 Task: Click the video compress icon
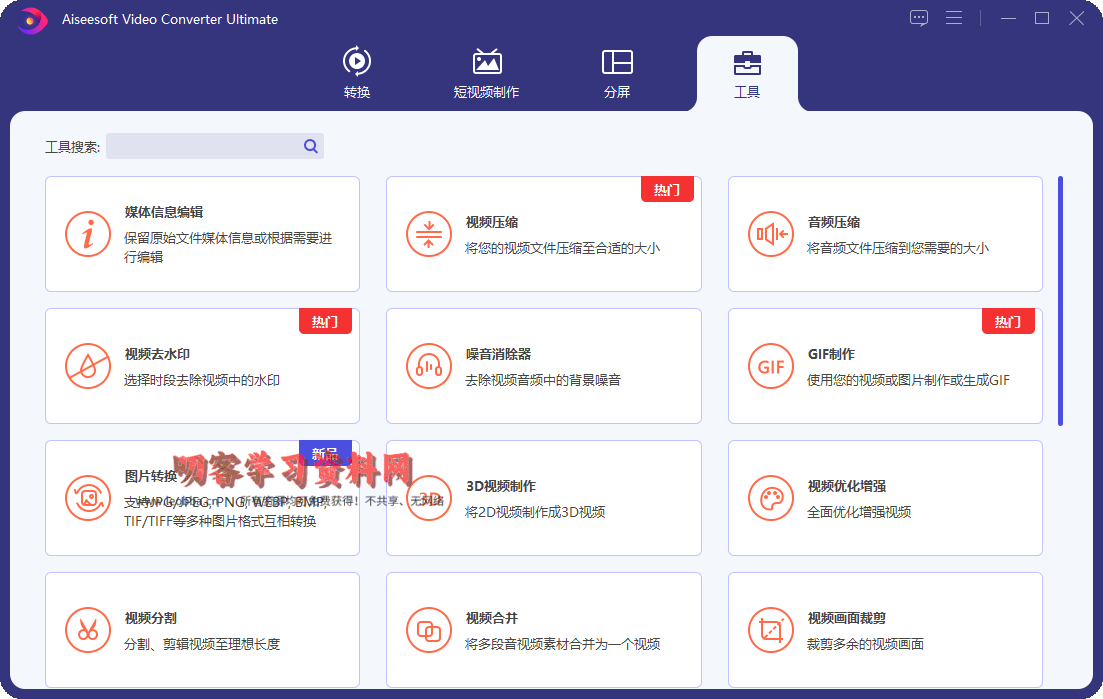[429, 235]
